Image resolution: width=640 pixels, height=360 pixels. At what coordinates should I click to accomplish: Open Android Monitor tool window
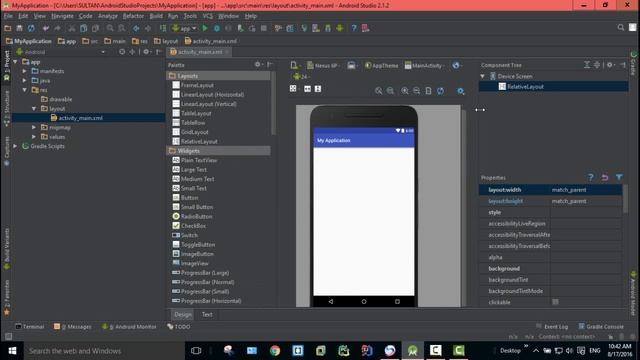point(129,327)
